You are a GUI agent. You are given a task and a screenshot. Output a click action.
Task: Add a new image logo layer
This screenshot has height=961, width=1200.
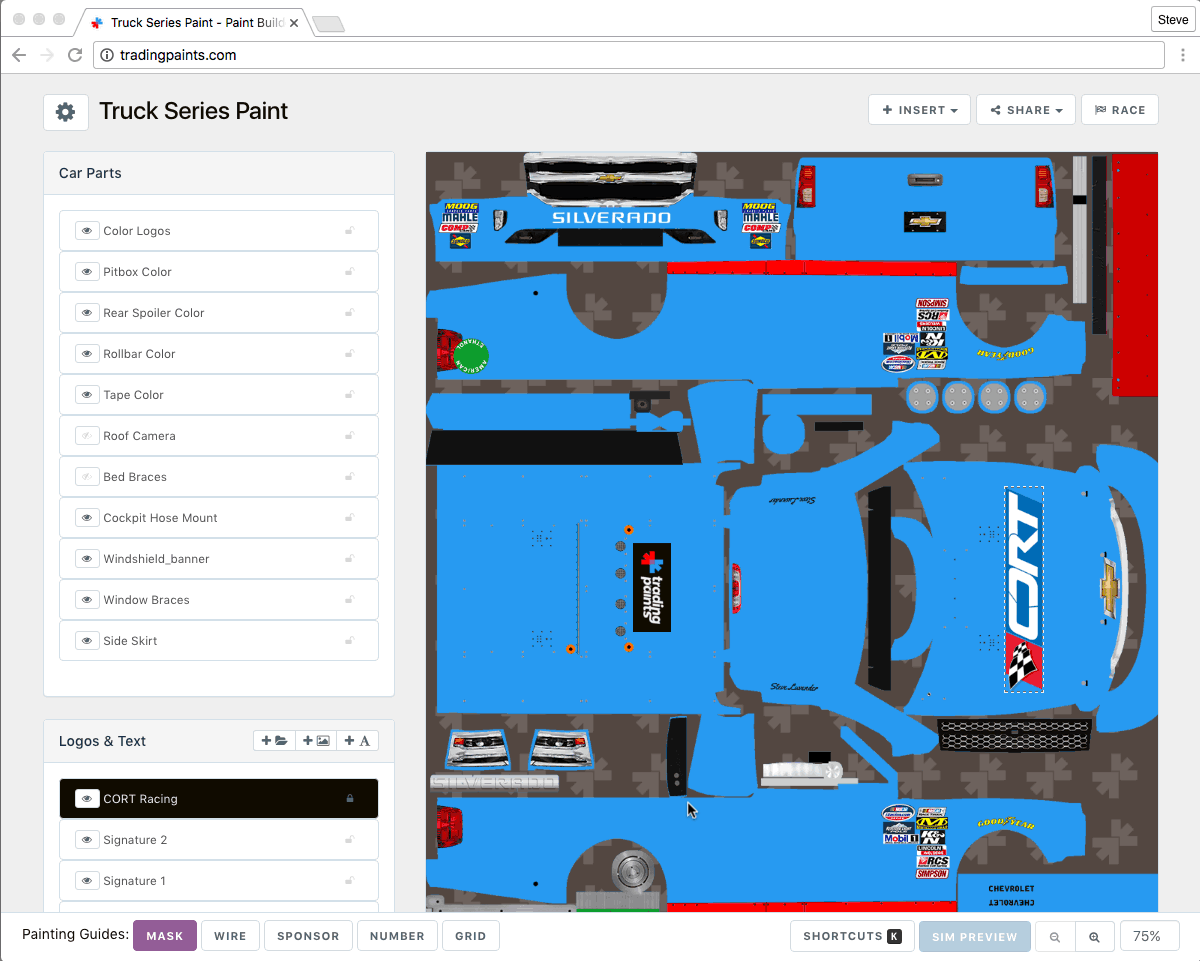pyautogui.click(x=316, y=741)
